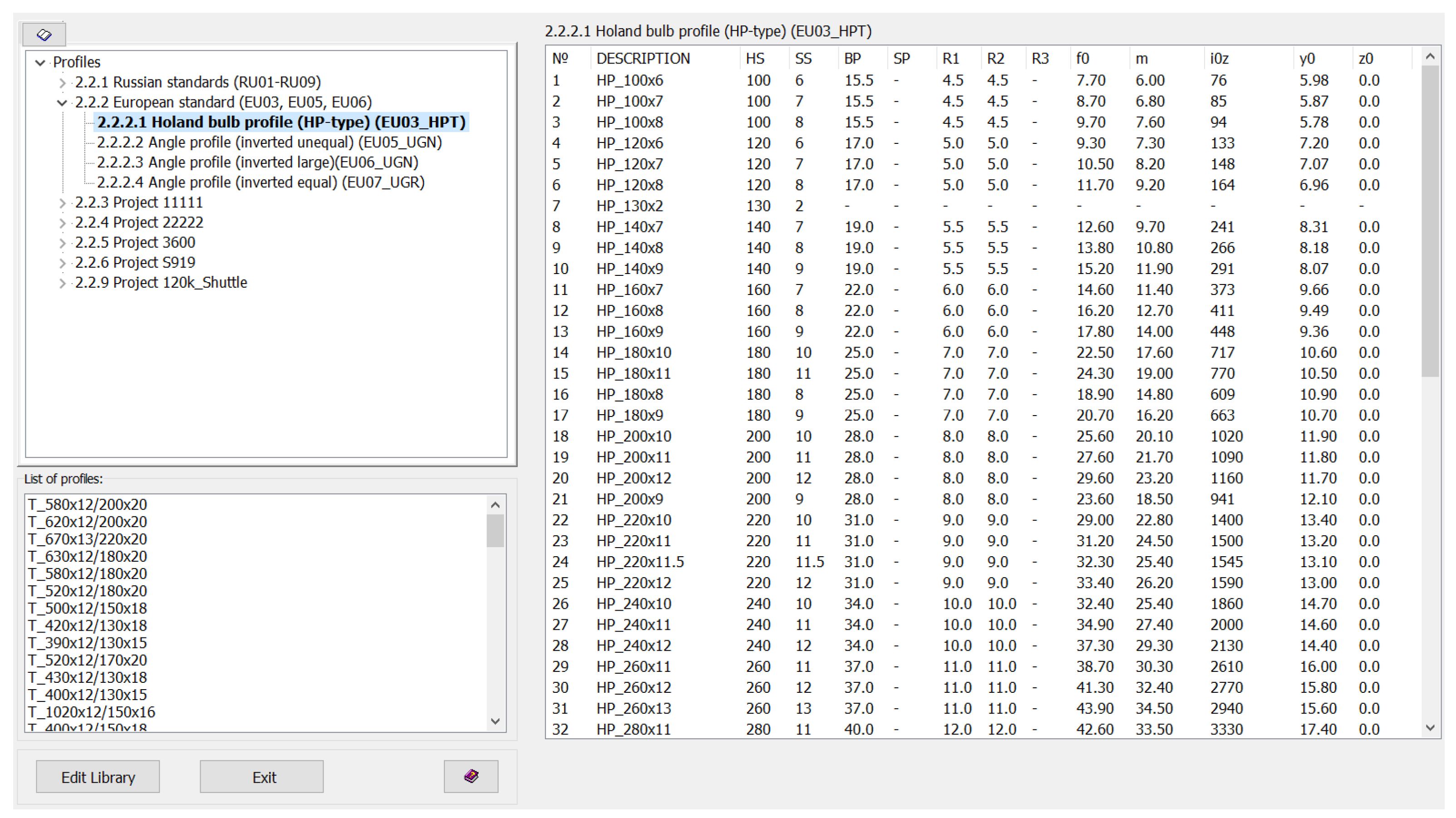The image size is (1456, 818).
Task: Expand the 2.2.3 Project 11111 node
Action: [x=62, y=203]
